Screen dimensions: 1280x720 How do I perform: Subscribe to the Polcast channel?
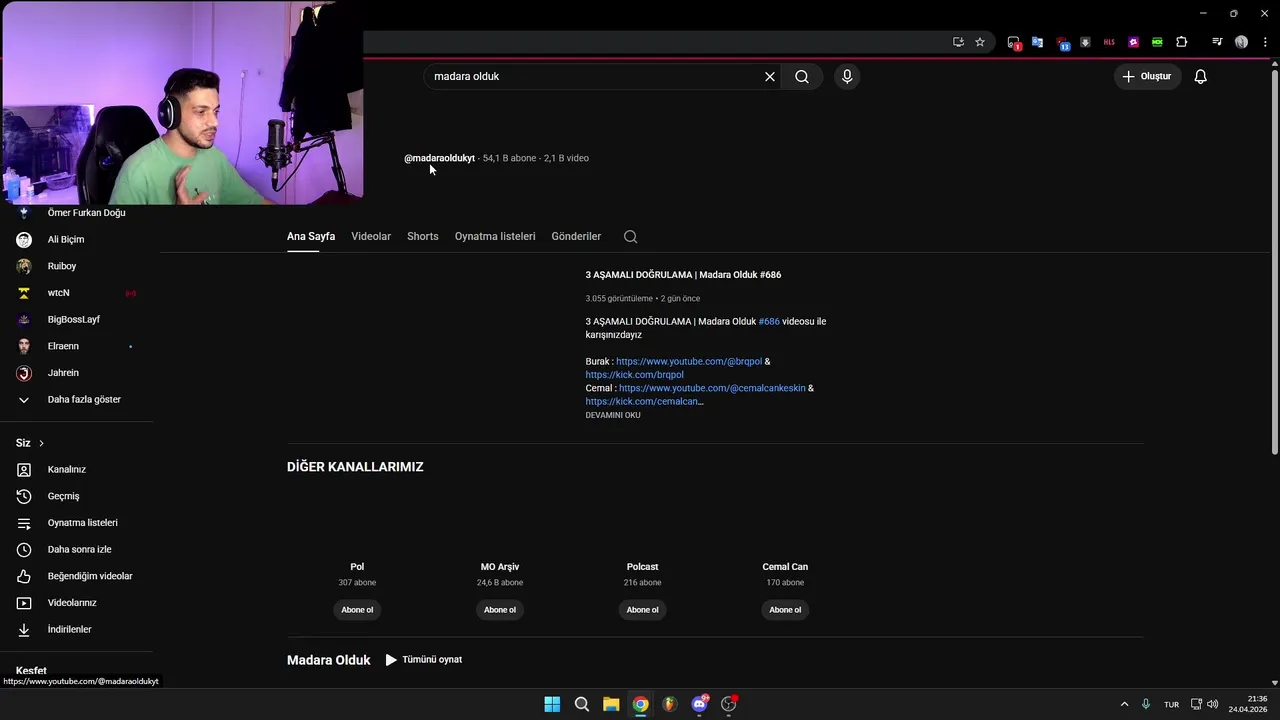(643, 610)
